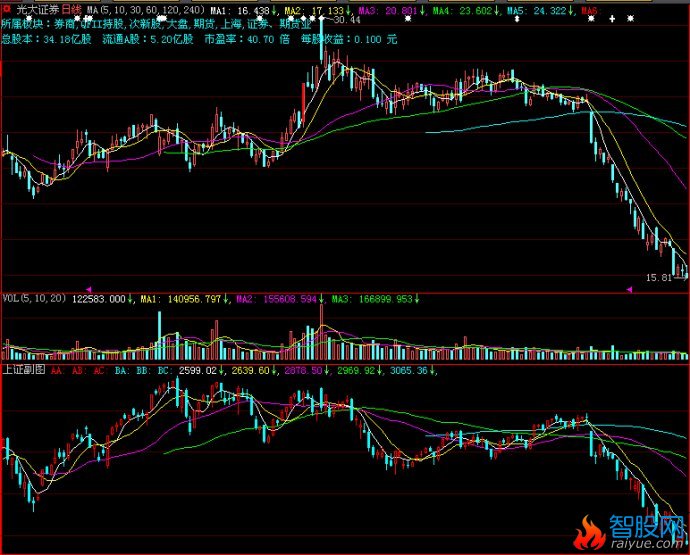This screenshot has width=690, height=555.
Task: Click the 上证副图 sub-chart label
Action: click(x=24, y=370)
